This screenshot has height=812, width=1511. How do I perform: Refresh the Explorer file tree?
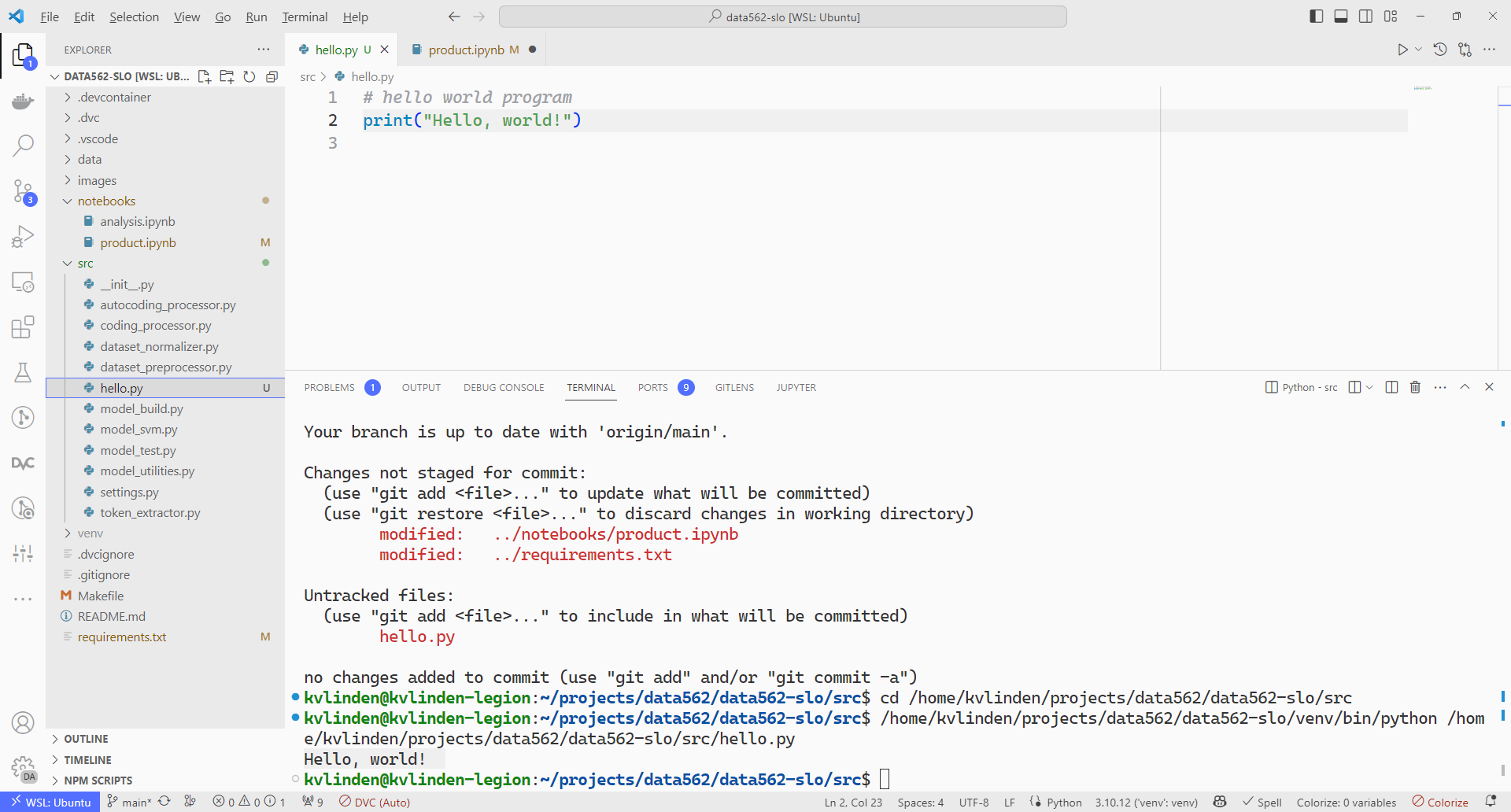pyautogui.click(x=249, y=76)
